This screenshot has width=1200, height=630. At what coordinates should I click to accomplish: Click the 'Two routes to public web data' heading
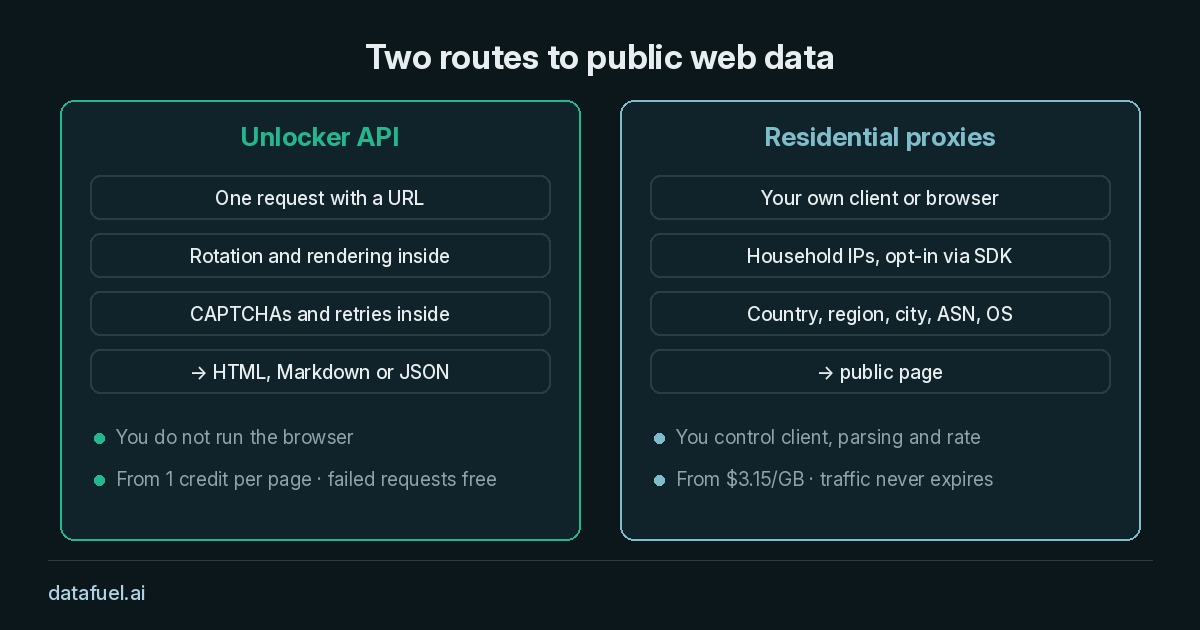600,58
